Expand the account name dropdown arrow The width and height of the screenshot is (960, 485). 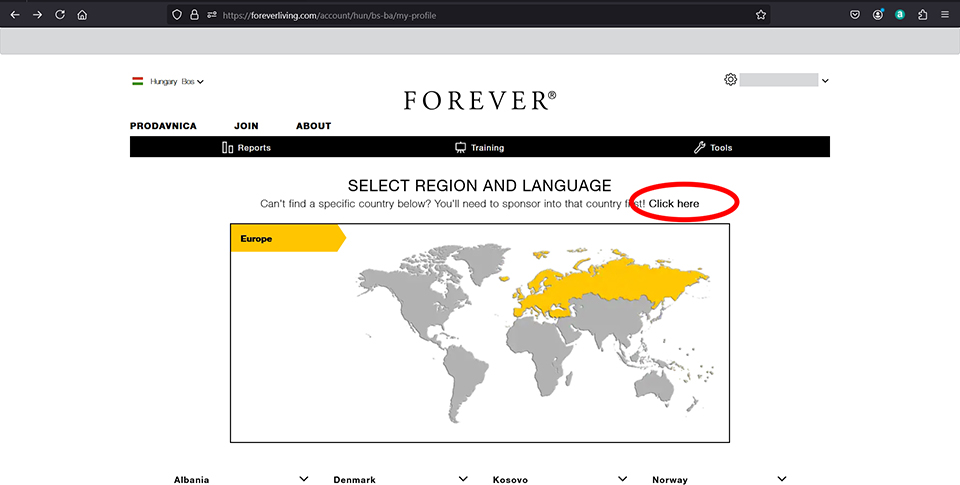[x=825, y=80]
